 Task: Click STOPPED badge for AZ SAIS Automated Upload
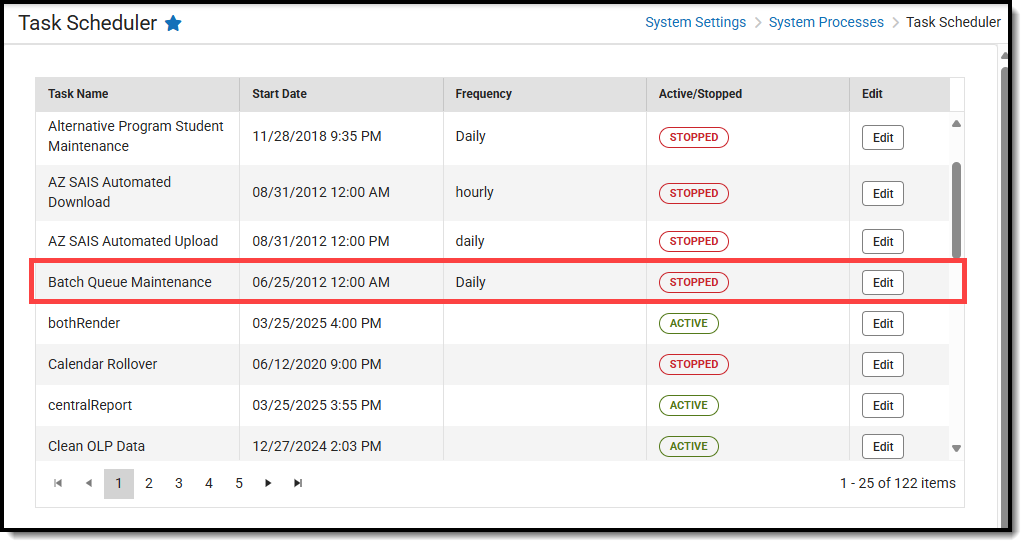tap(694, 241)
